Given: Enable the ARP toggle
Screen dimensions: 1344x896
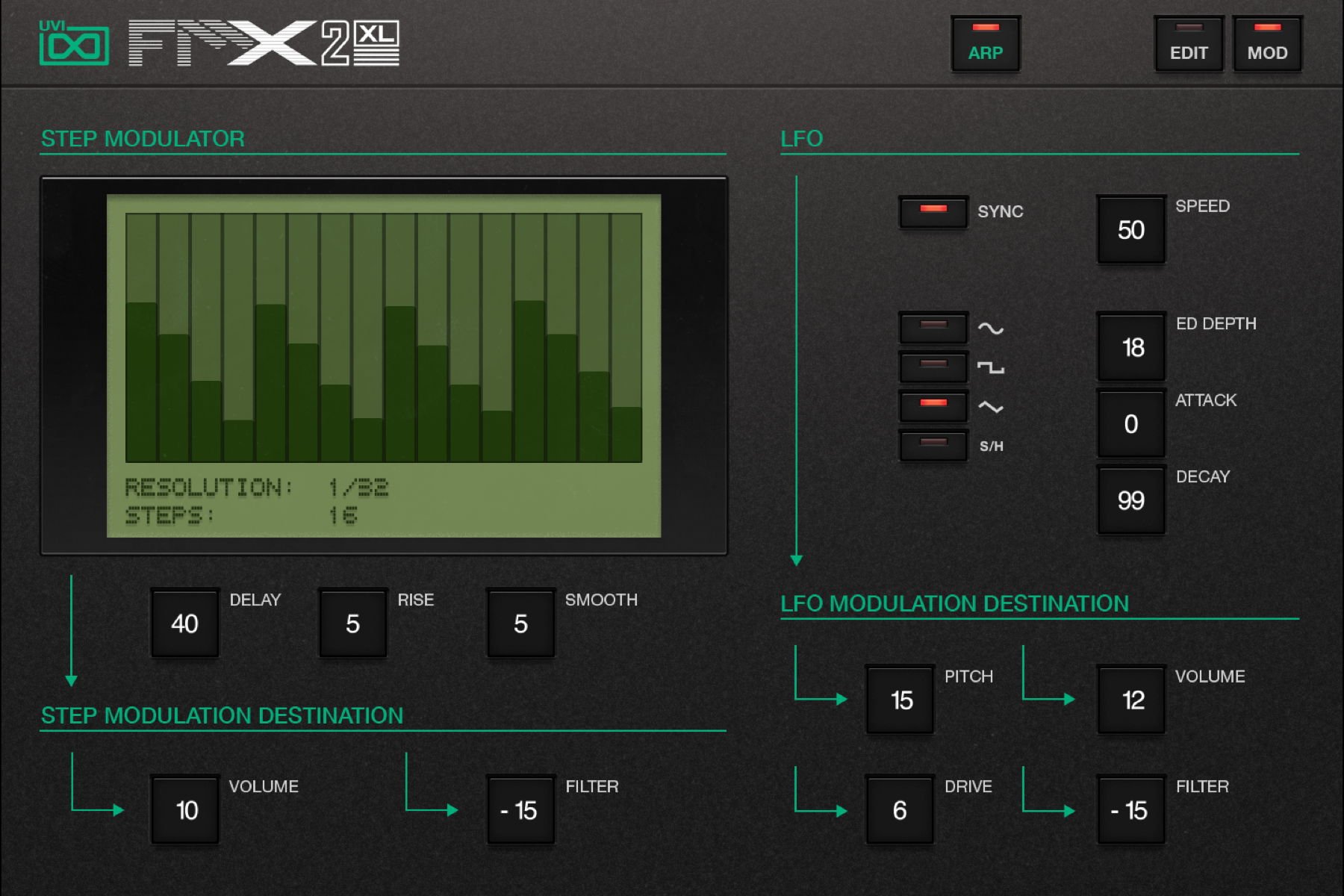Looking at the screenshot, I should click(985, 43).
